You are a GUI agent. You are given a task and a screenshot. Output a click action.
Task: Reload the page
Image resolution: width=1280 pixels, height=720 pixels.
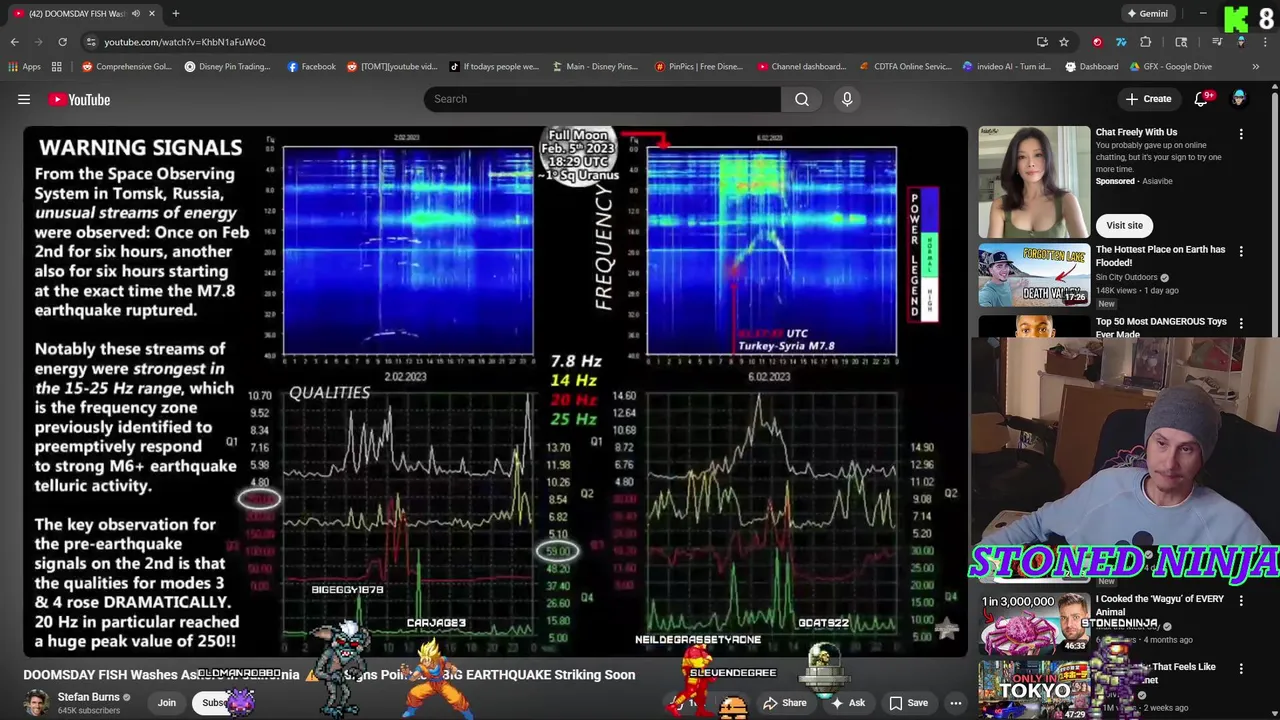[x=62, y=42]
